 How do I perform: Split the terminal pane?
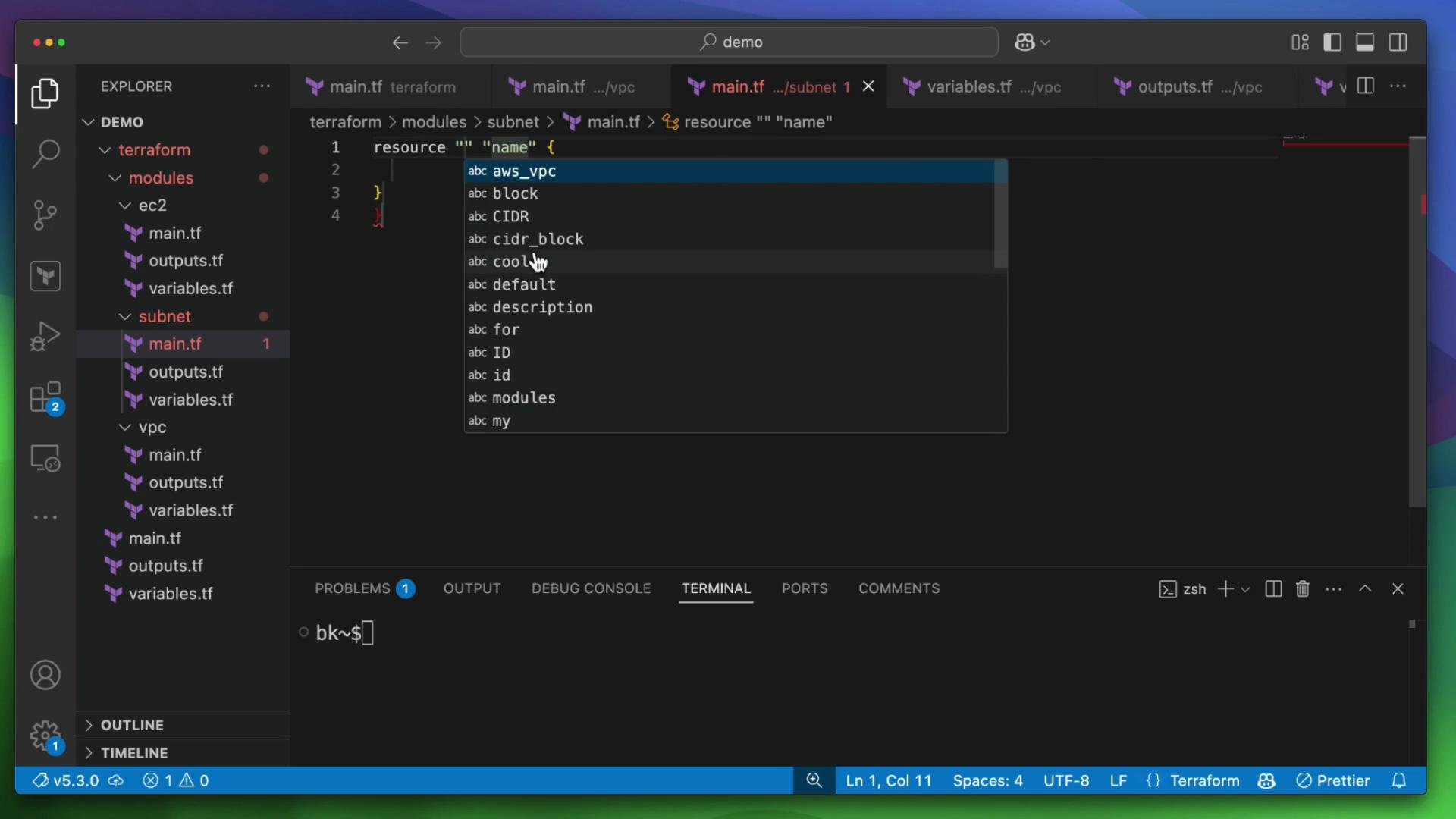[1273, 589]
